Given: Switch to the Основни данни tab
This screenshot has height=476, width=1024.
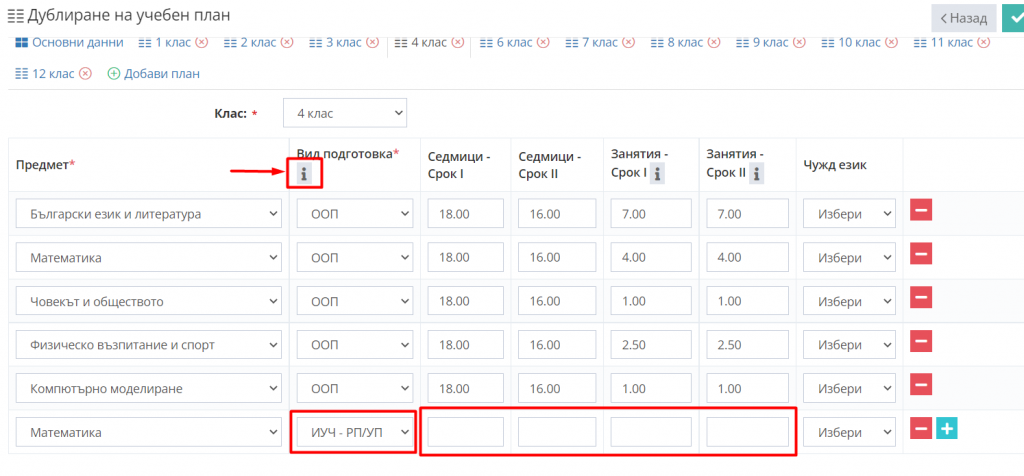Looking at the screenshot, I should pos(69,43).
